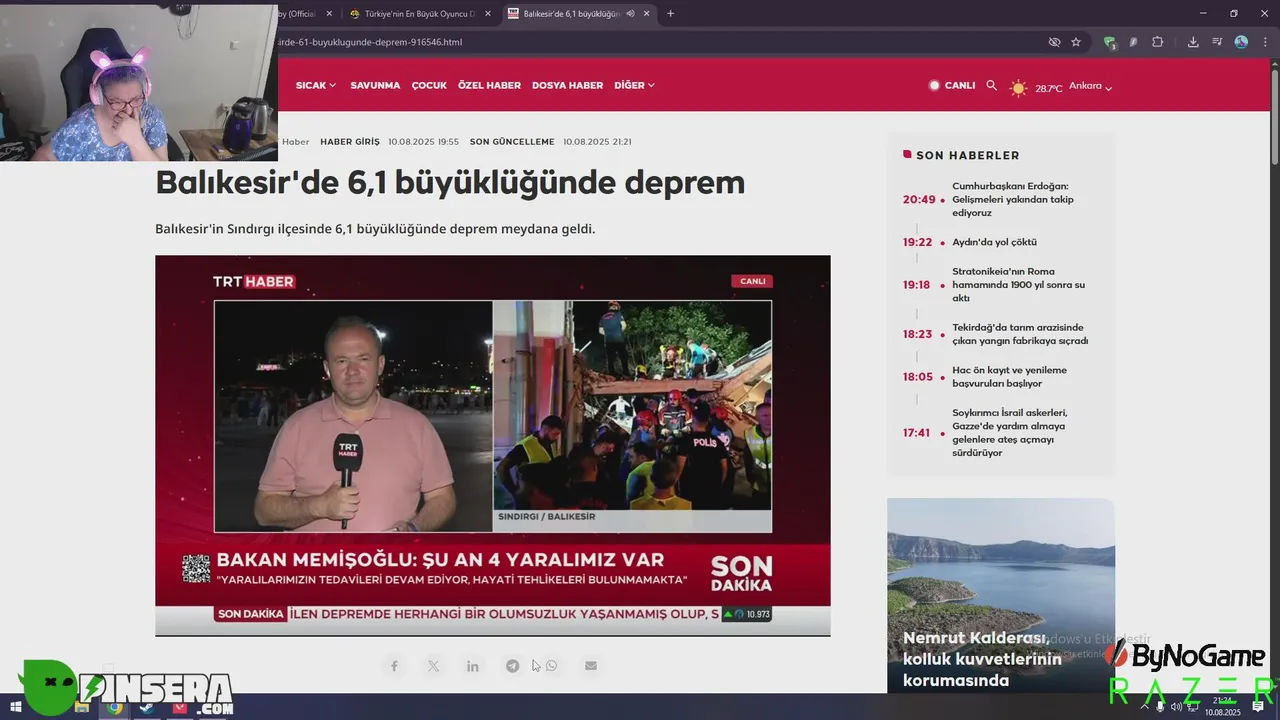Click the browser address bar URL
The height and width of the screenshot is (720, 1280).
[x=370, y=42]
